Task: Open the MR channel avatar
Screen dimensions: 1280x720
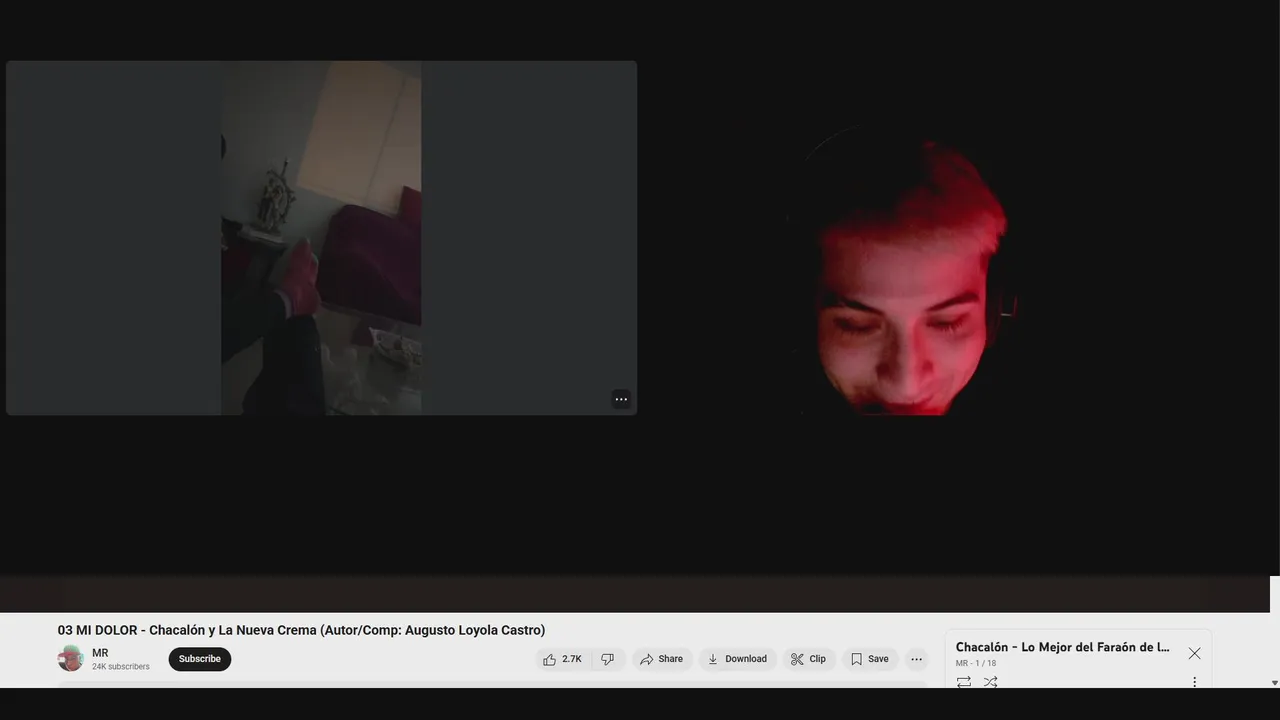Action: [x=71, y=658]
